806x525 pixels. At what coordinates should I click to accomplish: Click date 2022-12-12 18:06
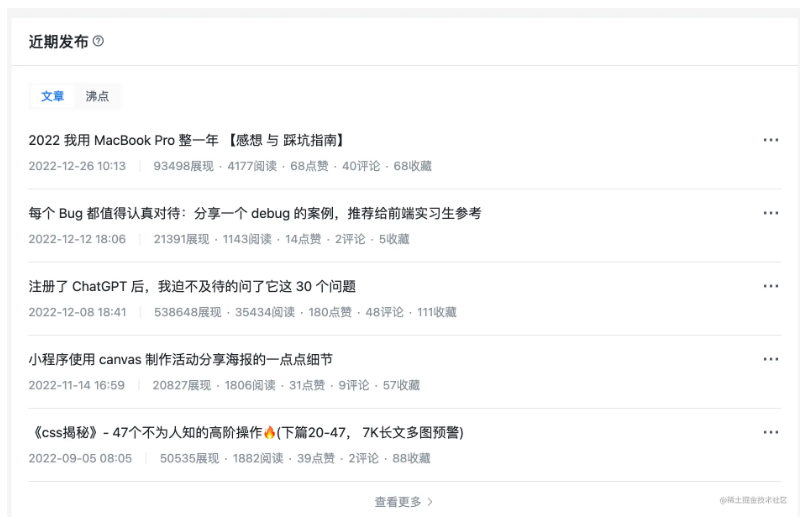pyautogui.click(x=77, y=239)
